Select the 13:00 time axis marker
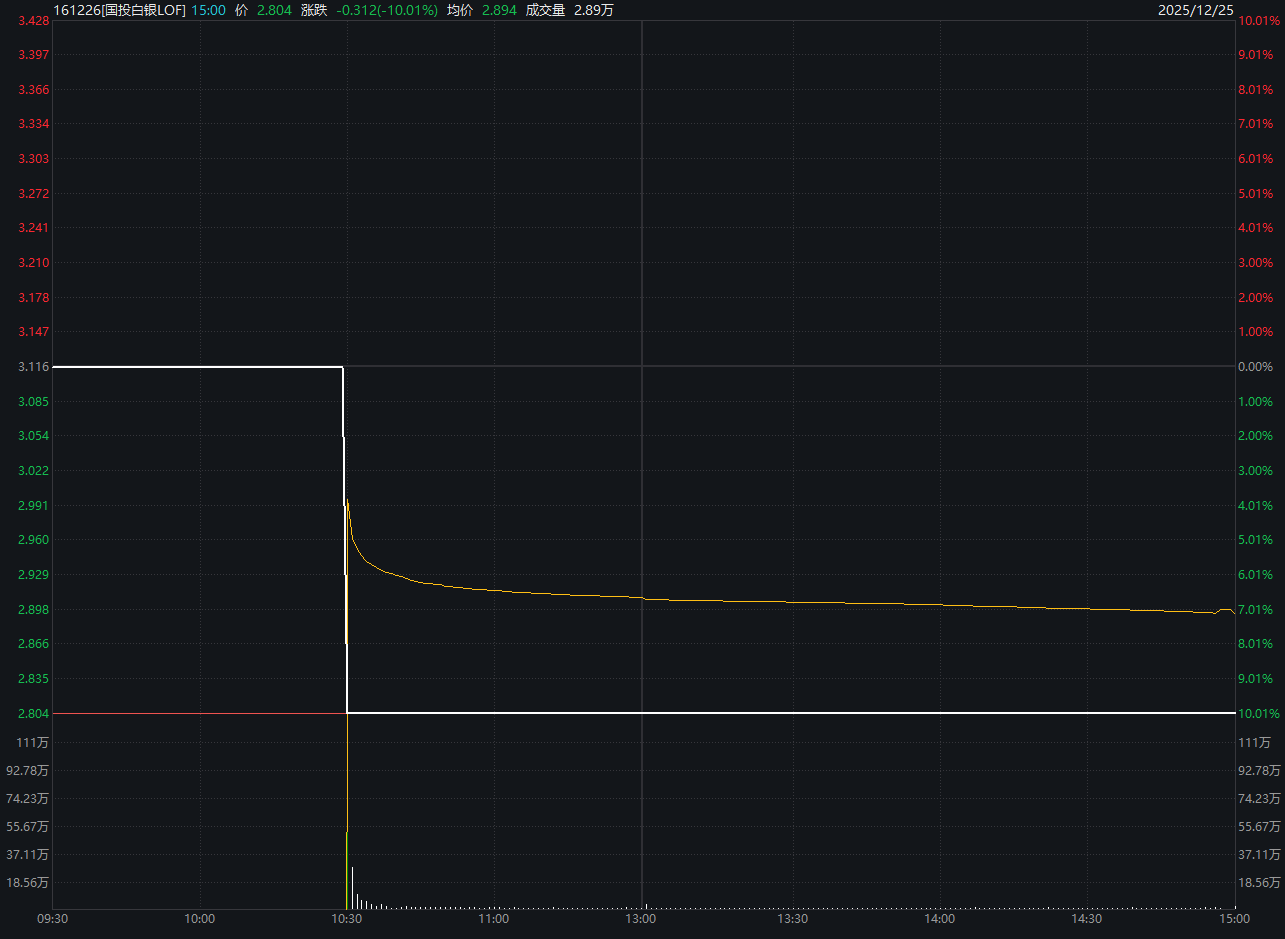1285x939 pixels. tap(641, 918)
